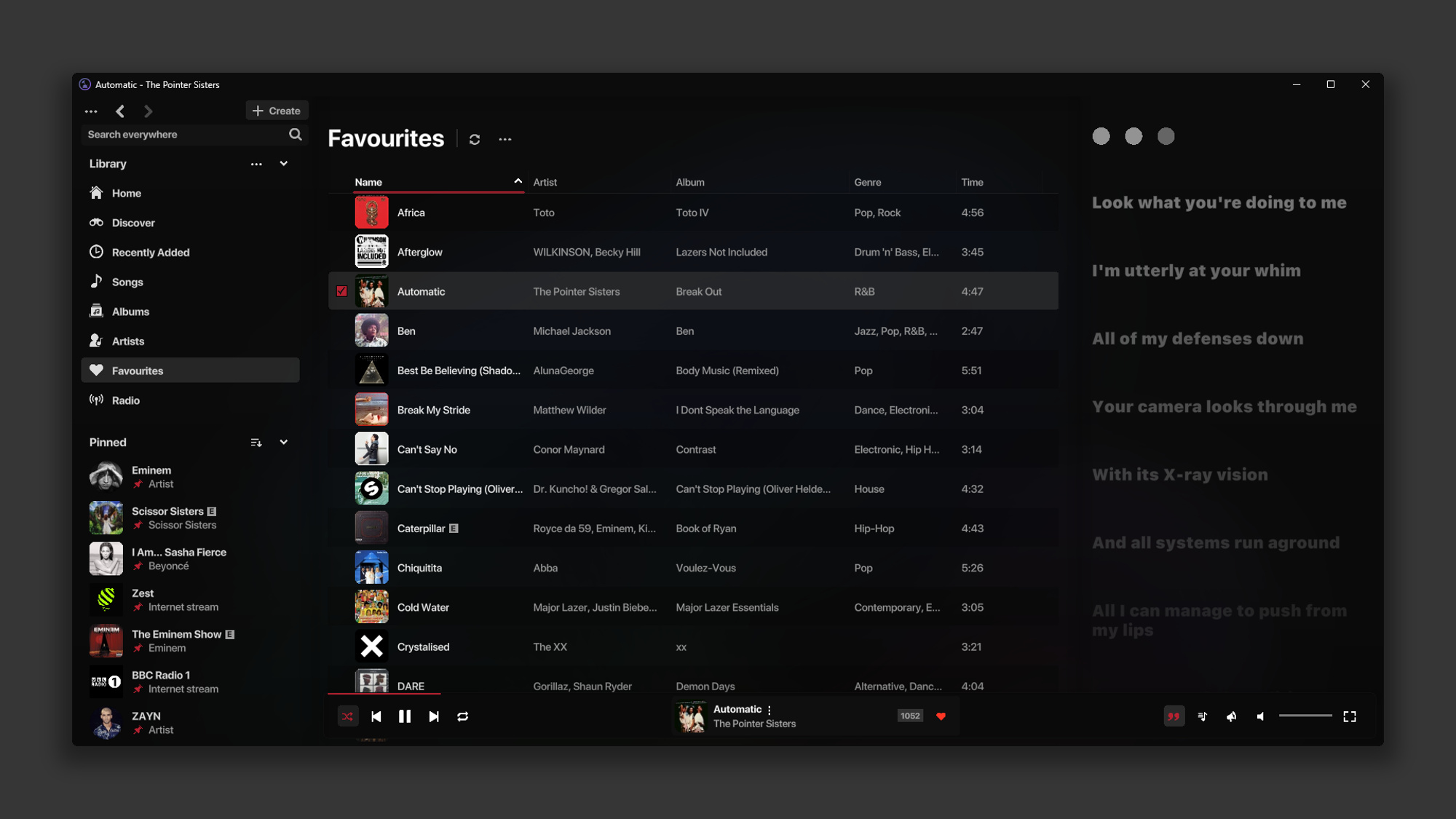Screen dimensions: 1456x819
Task: Open Recently Added in the sidebar
Action: click(x=151, y=253)
